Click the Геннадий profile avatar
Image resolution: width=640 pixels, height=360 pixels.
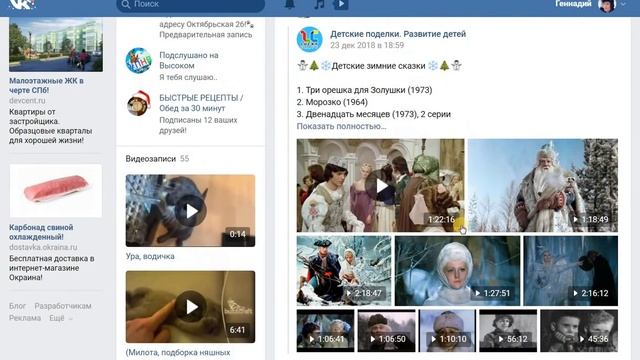pyautogui.click(x=607, y=5)
